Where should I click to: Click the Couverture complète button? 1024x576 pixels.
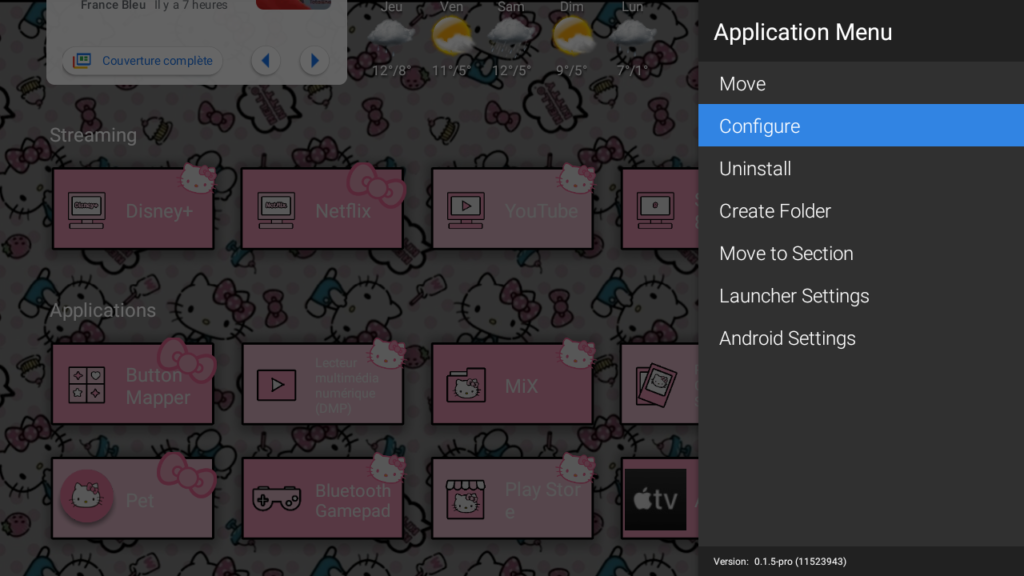point(142,61)
